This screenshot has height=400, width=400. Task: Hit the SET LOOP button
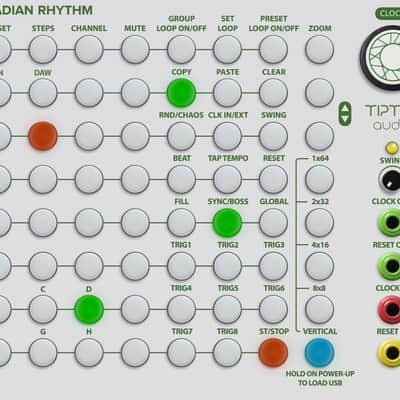(227, 50)
